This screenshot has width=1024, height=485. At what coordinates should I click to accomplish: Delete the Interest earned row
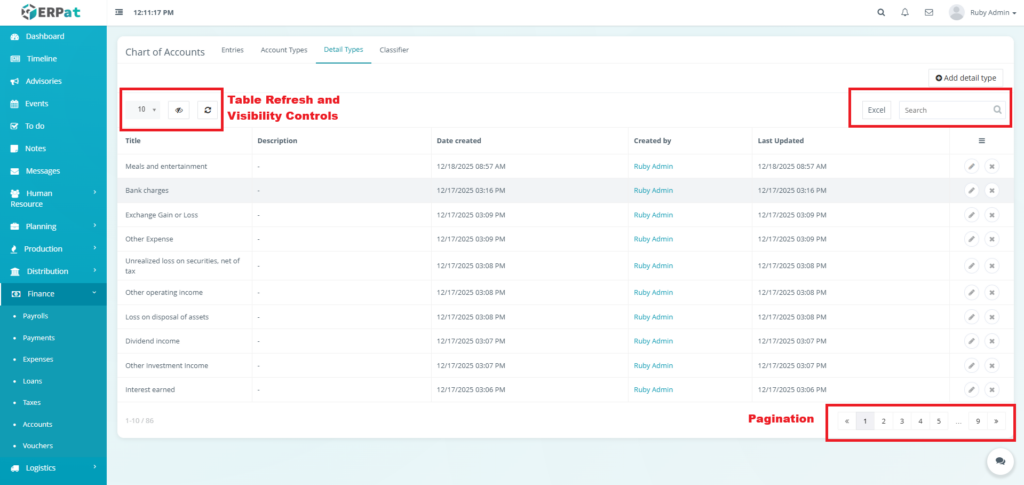[992, 389]
